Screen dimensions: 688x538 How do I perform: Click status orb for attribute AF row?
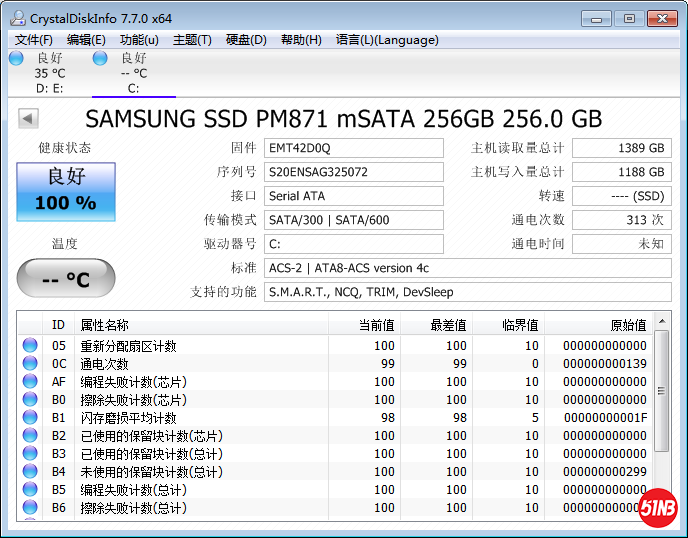(x=30, y=382)
